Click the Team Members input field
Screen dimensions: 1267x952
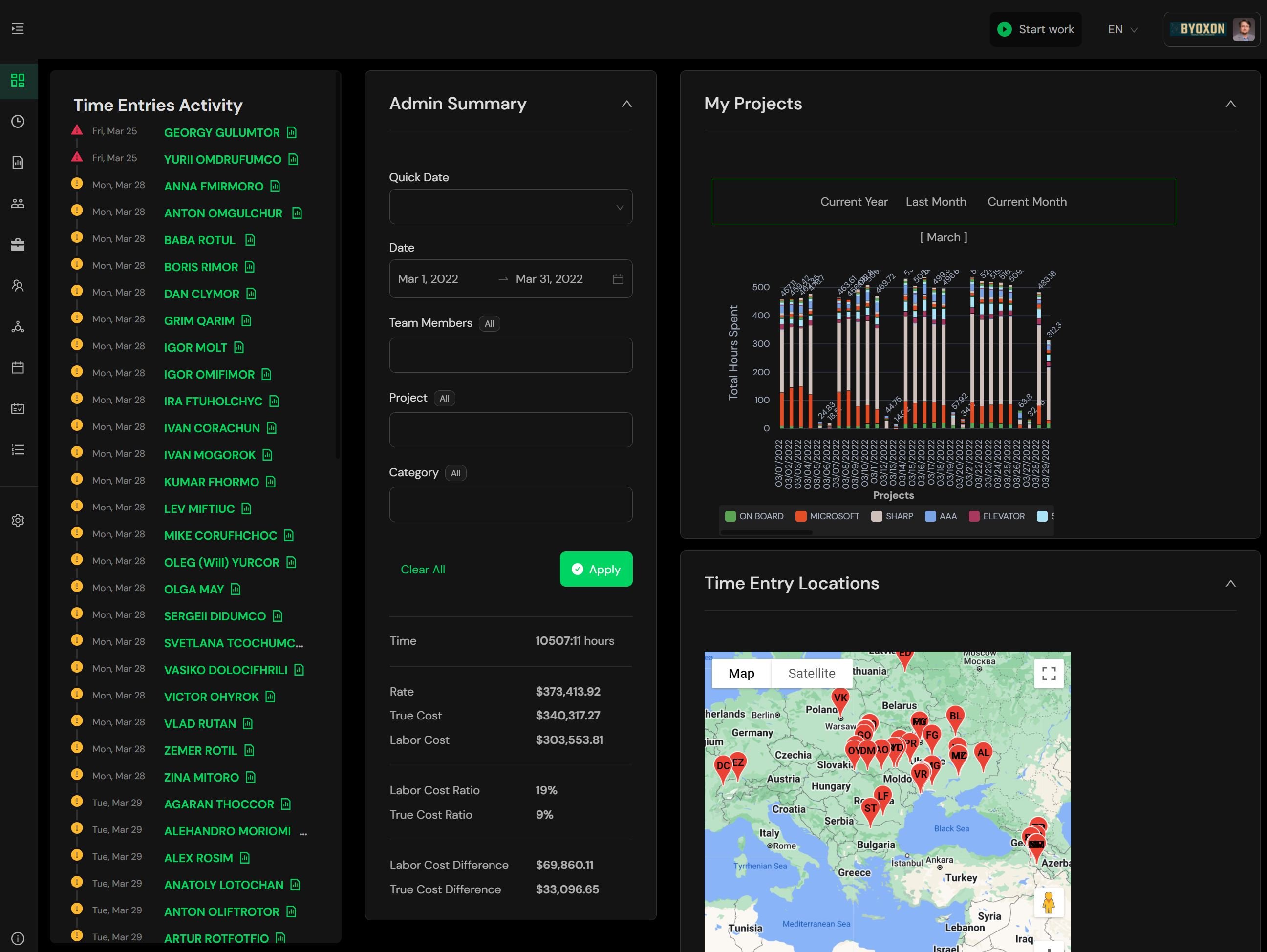tap(510, 355)
